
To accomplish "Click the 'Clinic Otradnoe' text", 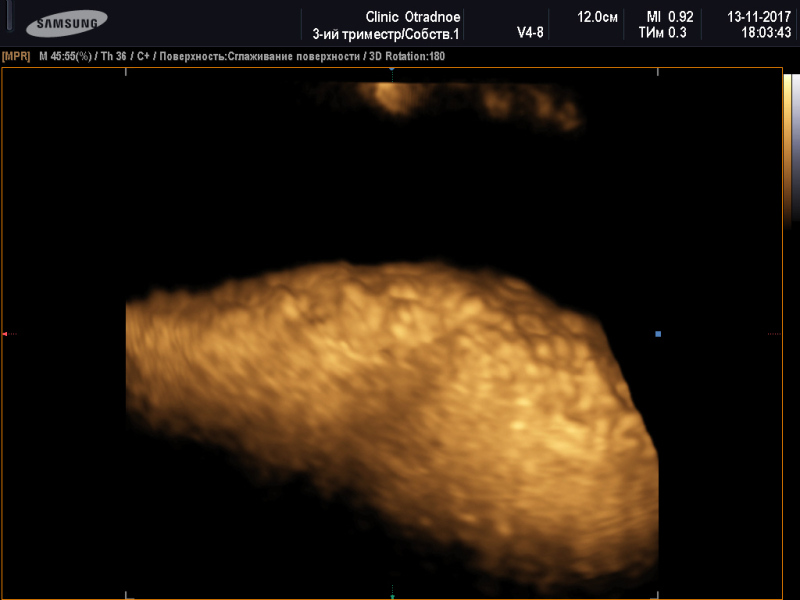I will (413, 17).
